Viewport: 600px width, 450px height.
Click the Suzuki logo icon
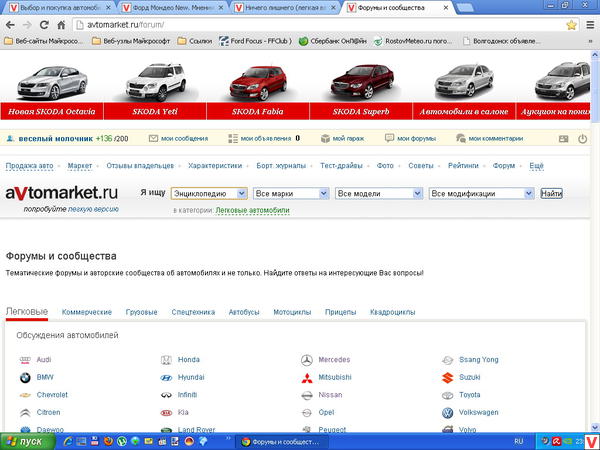click(447, 378)
